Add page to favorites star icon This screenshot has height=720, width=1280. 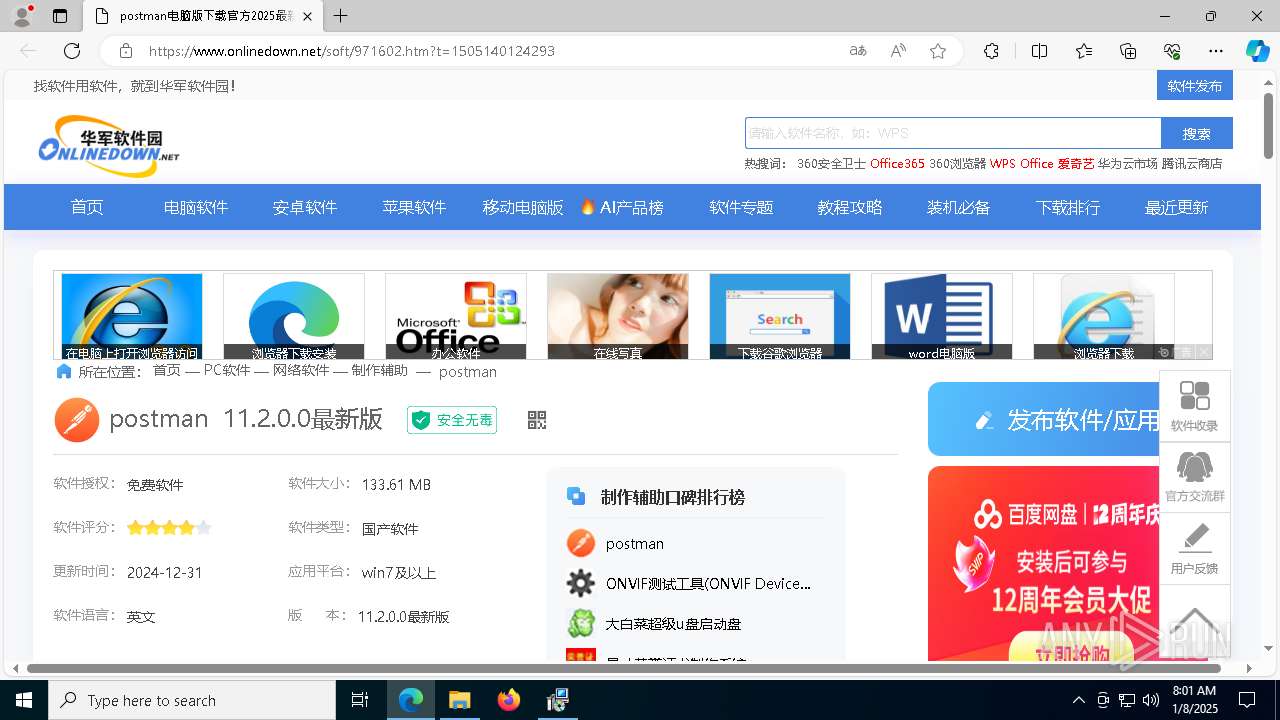[x=938, y=51]
